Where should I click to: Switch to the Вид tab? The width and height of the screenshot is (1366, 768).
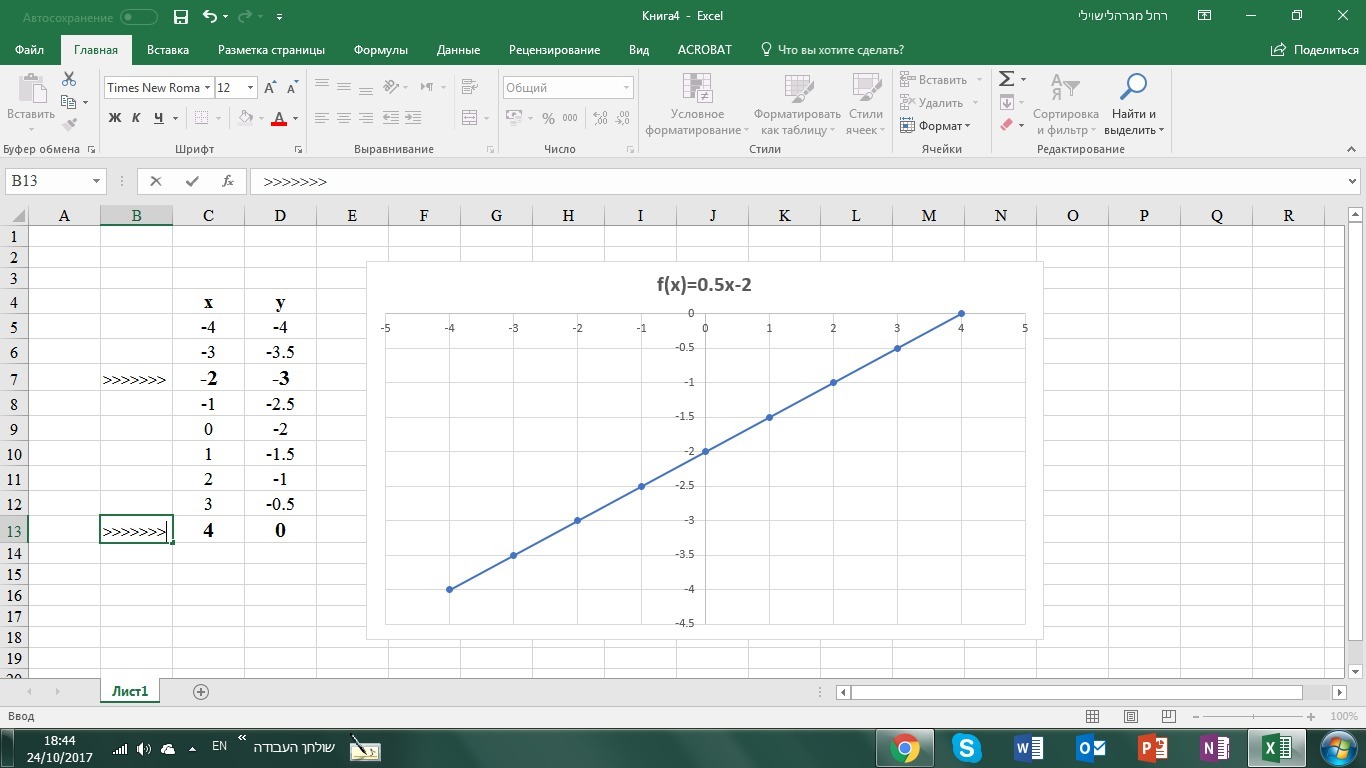[x=639, y=49]
